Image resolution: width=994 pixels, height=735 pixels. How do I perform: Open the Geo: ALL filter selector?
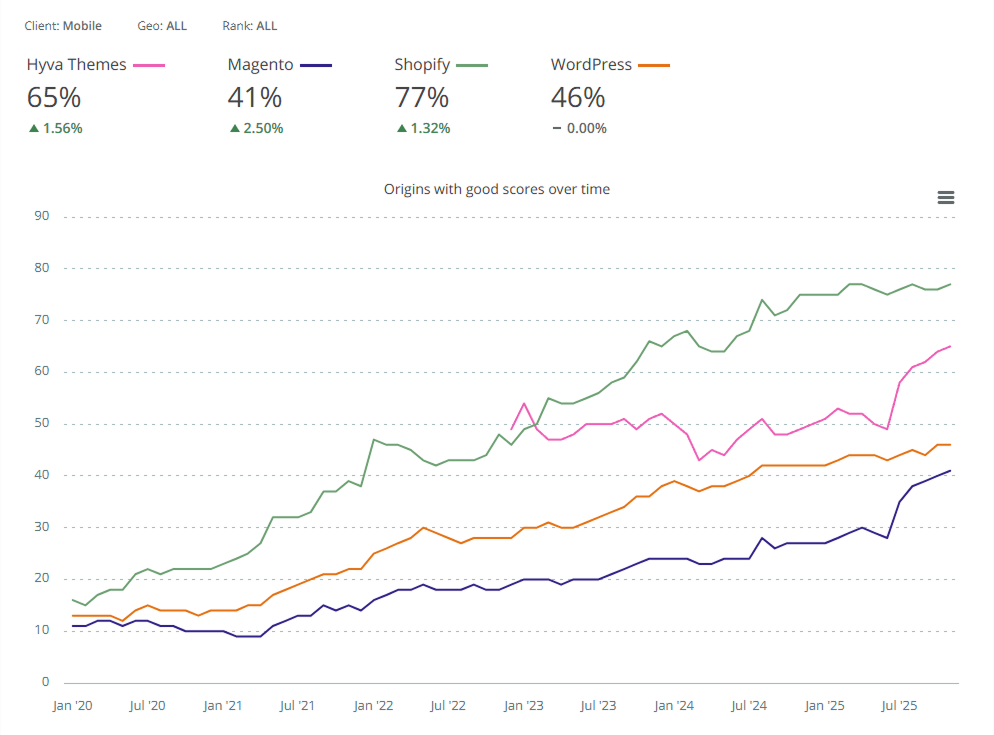tap(163, 25)
